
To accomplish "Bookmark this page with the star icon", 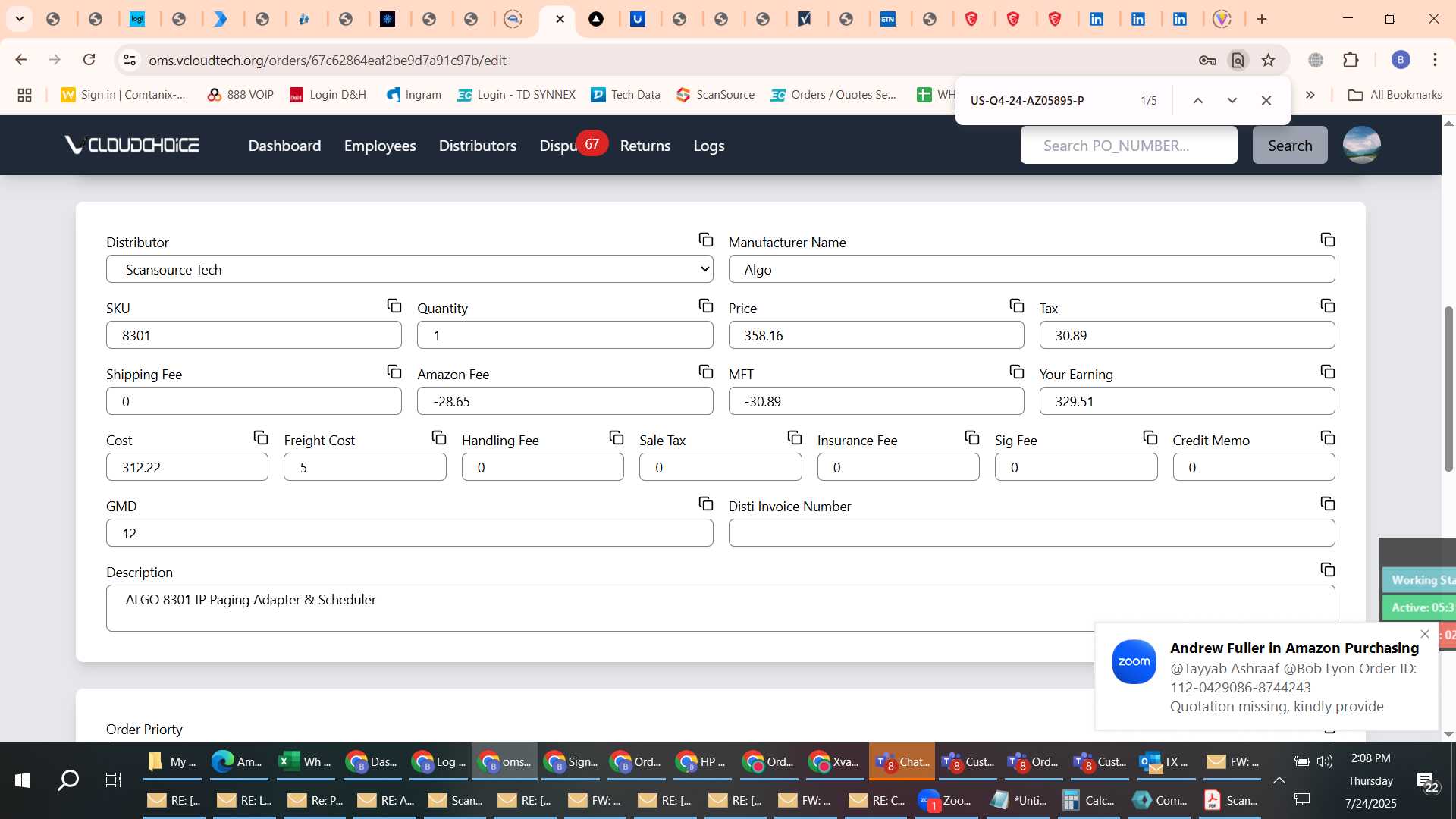I will click(1268, 60).
